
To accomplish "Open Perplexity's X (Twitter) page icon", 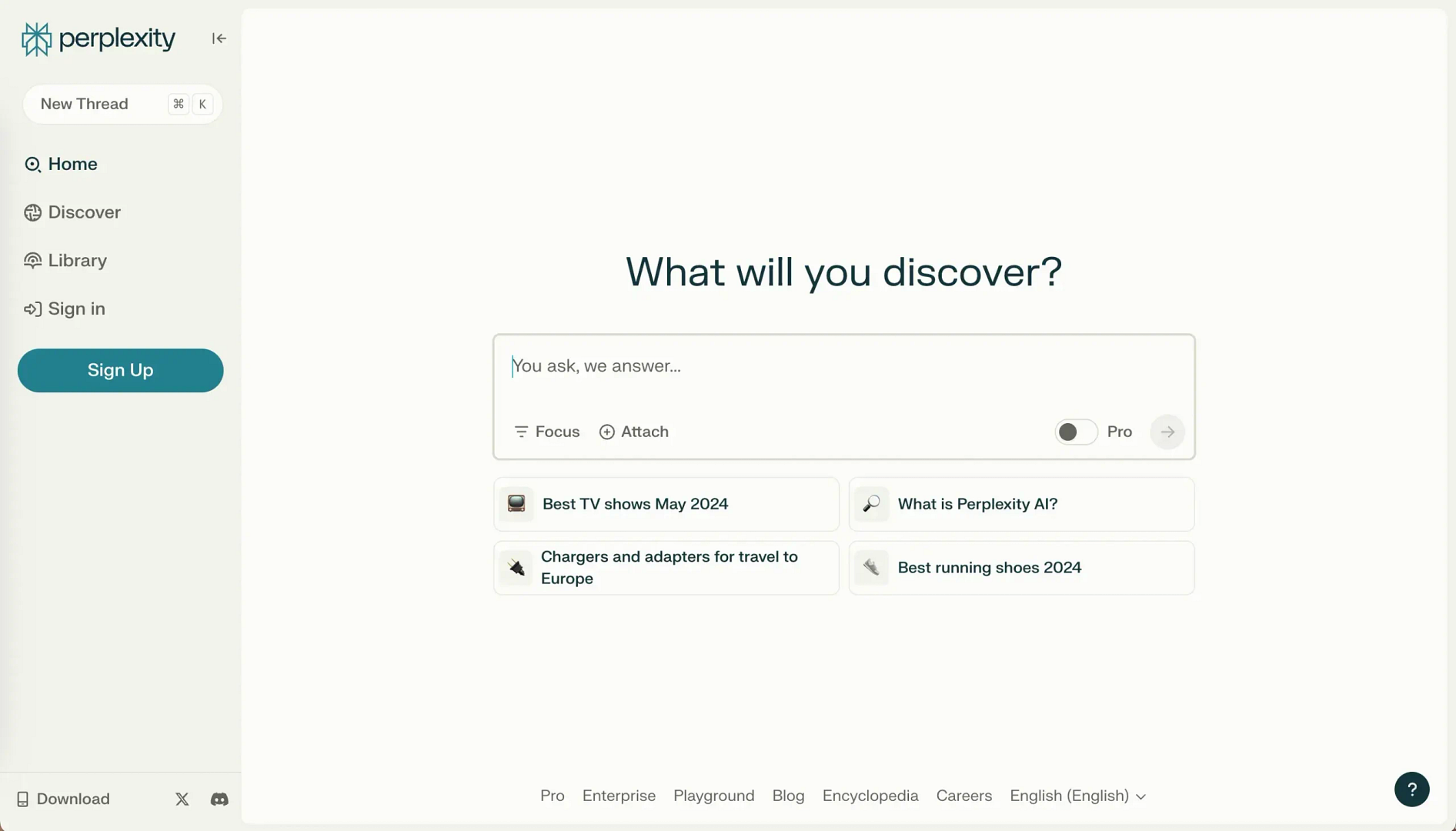I will [182, 799].
